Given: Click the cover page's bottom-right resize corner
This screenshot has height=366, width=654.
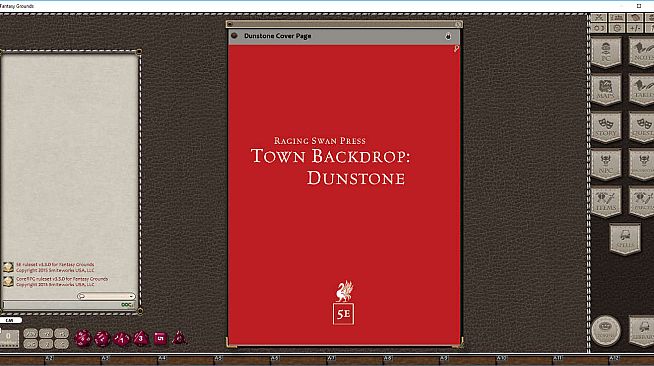Looking at the screenshot, I should coord(458,343).
